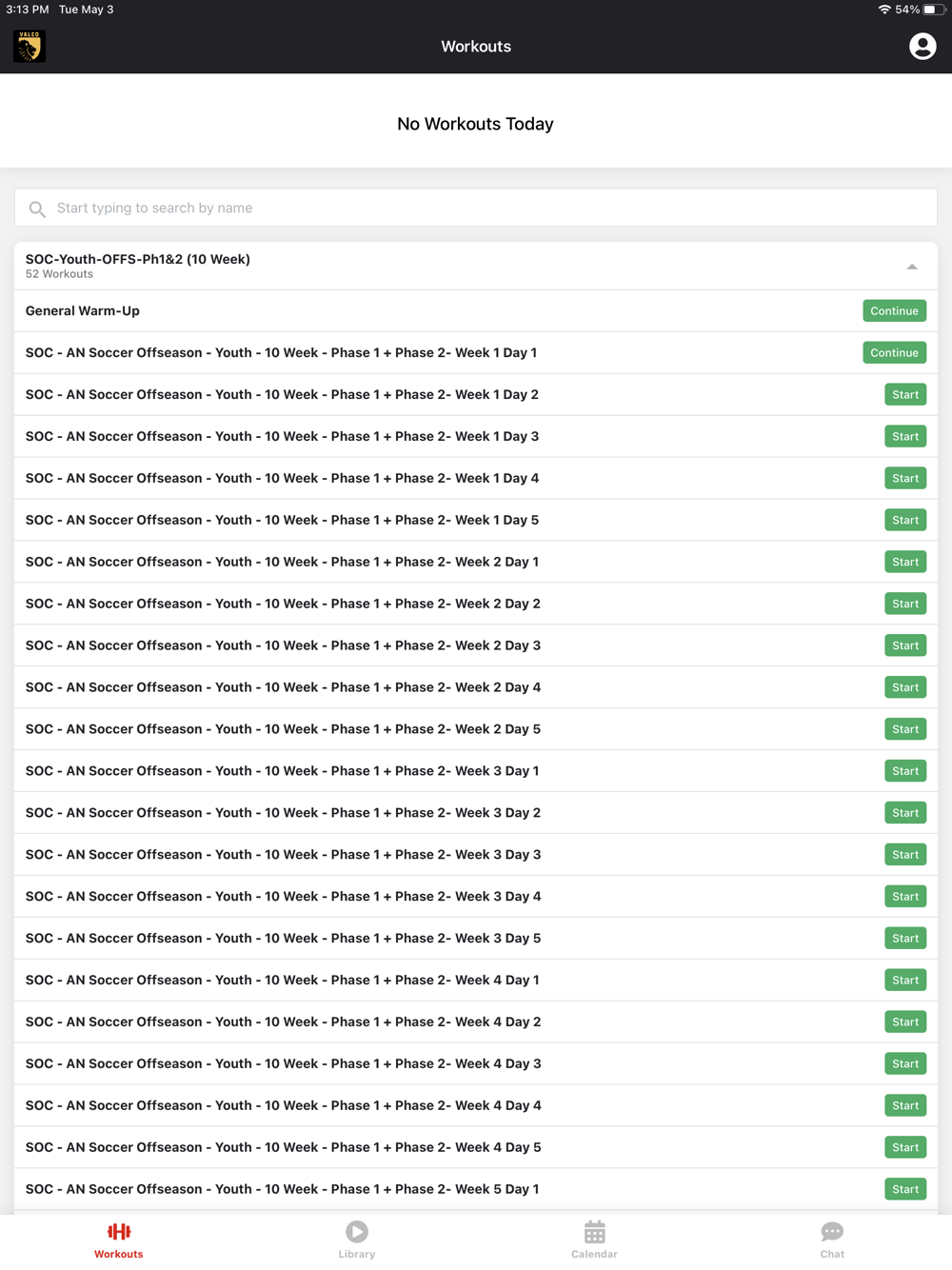The image size is (952, 1270).
Task: Start the Week 2 Day 3 workout
Action: click(x=905, y=645)
